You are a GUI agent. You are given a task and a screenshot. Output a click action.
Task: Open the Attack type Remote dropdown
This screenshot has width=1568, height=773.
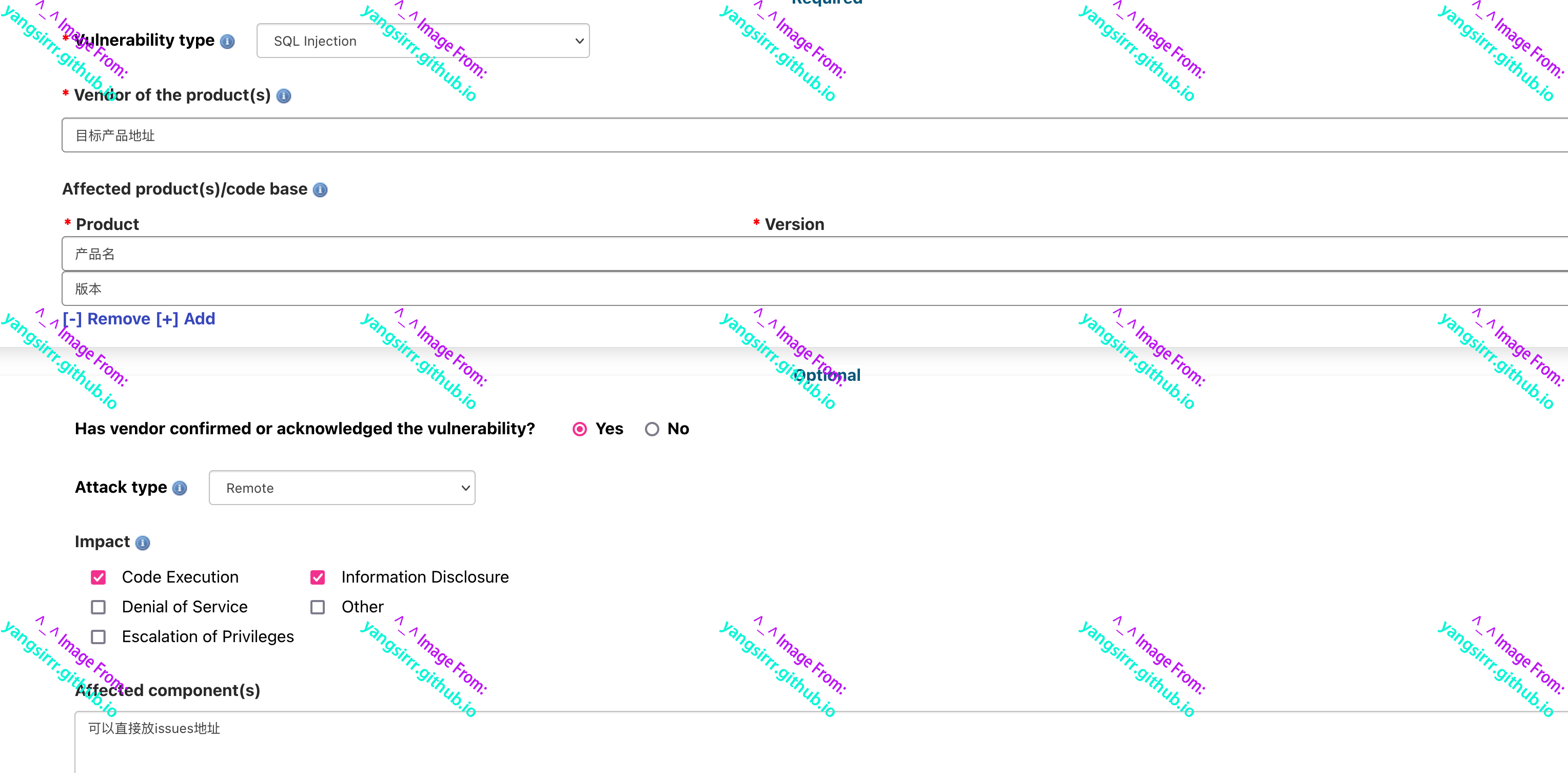pyautogui.click(x=342, y=488)
